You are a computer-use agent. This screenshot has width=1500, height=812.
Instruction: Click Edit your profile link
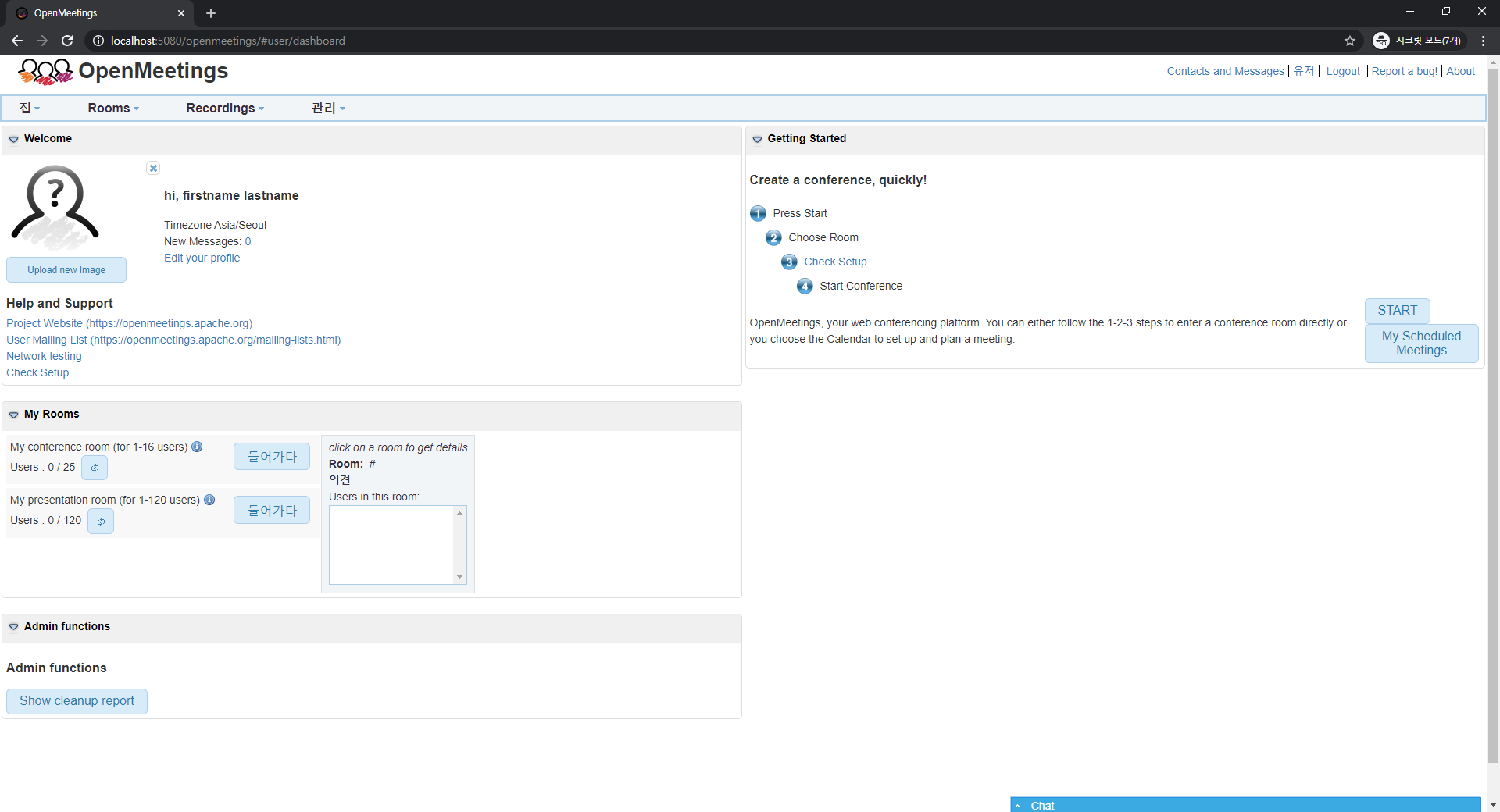(202, 258)
